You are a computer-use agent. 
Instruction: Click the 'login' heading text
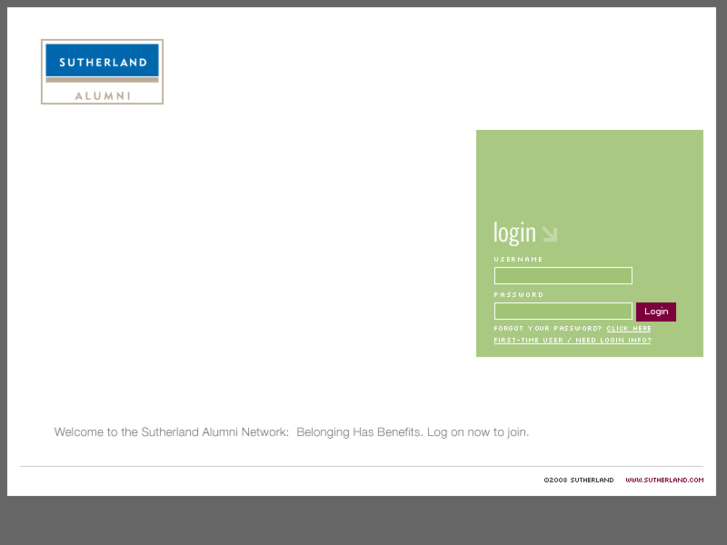click(515, 233)
